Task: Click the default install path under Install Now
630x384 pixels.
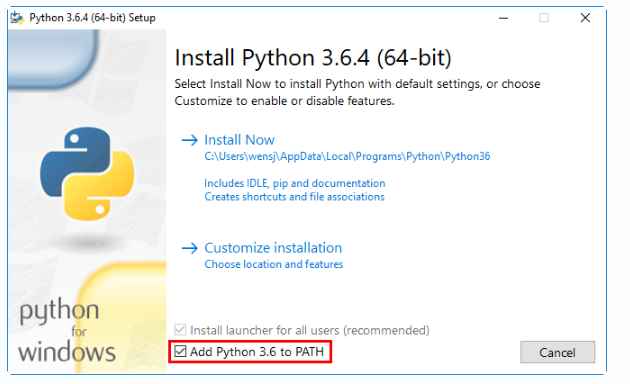Action: pyautogui.click(x=347, y=156)
